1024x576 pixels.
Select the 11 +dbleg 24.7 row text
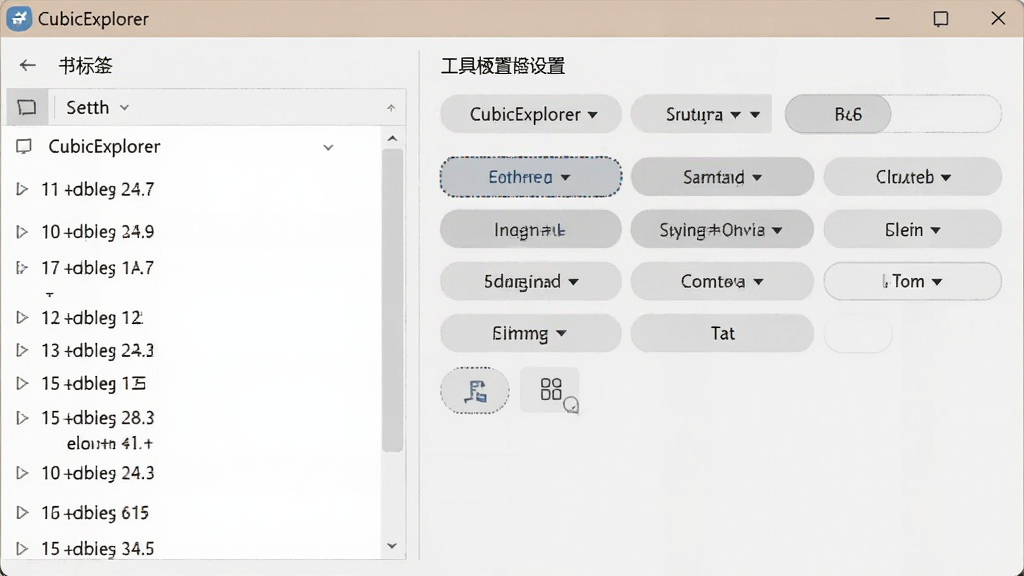pyautogui.click(x=98, y=189)
